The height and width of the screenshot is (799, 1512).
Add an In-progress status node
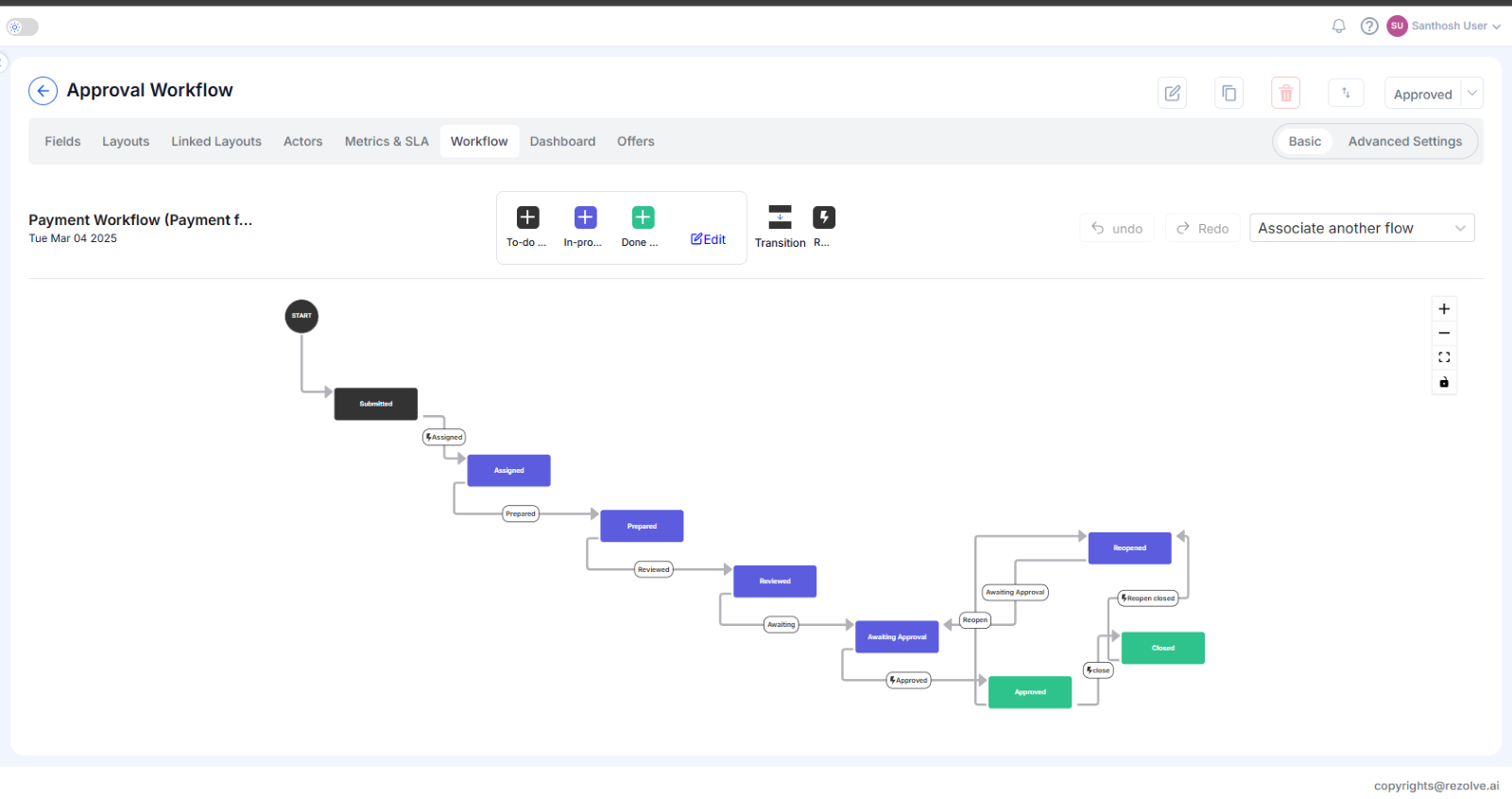tap(585, 217)
